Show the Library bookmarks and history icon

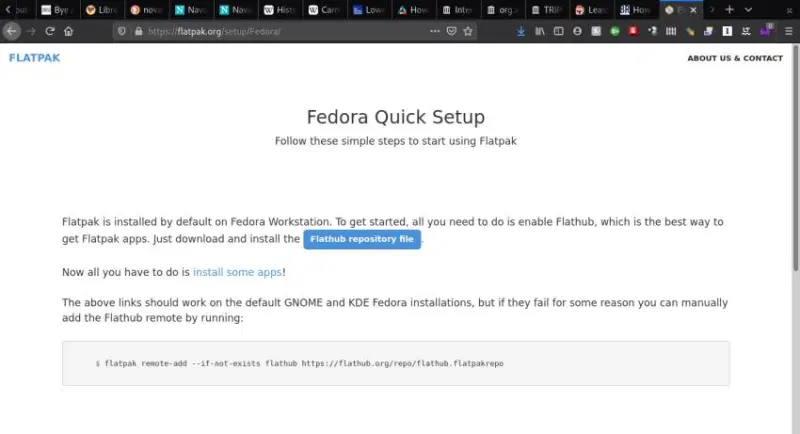pyautogui.click(x=540, y=31)
